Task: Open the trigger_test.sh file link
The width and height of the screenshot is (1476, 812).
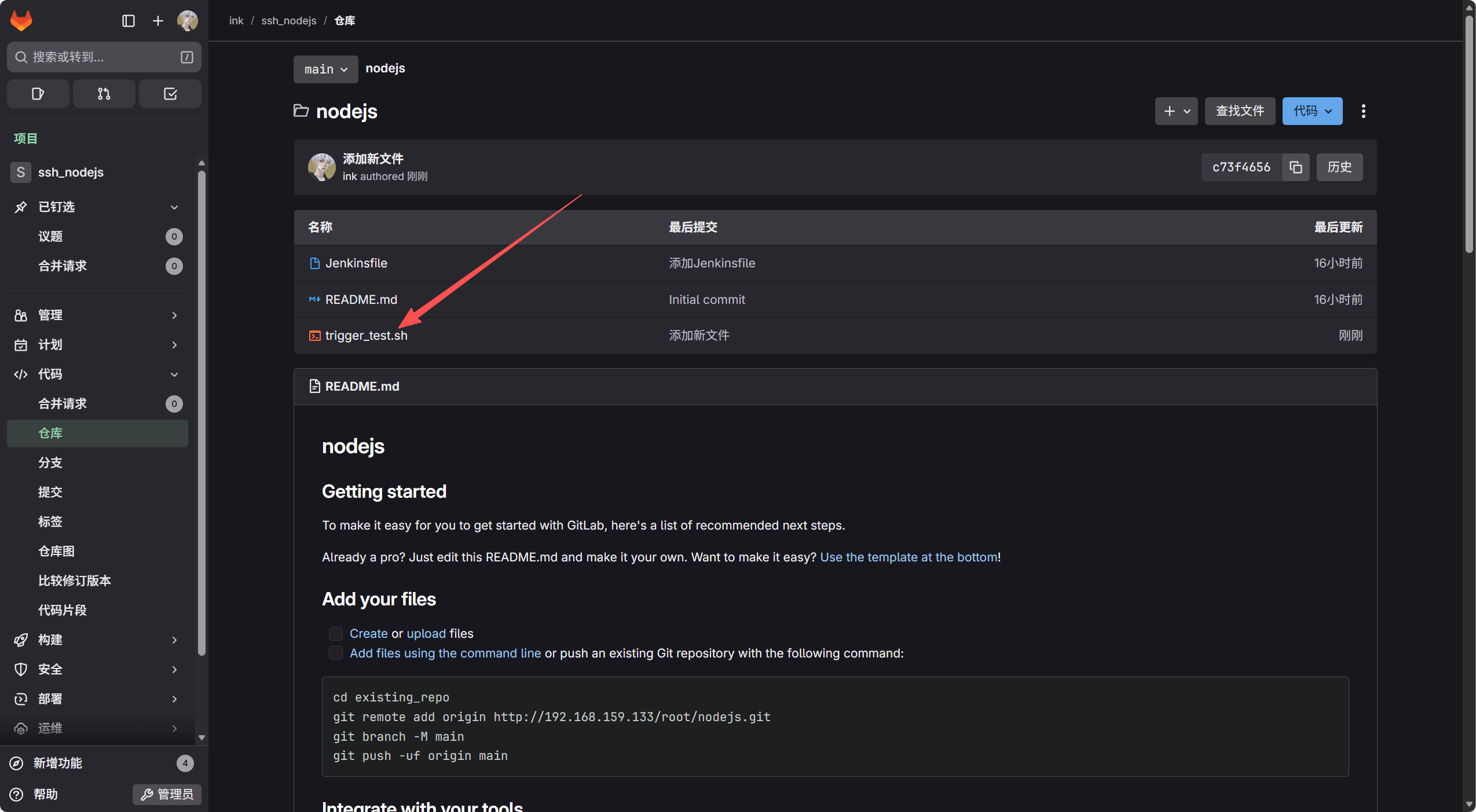Action: click(366, 336)
